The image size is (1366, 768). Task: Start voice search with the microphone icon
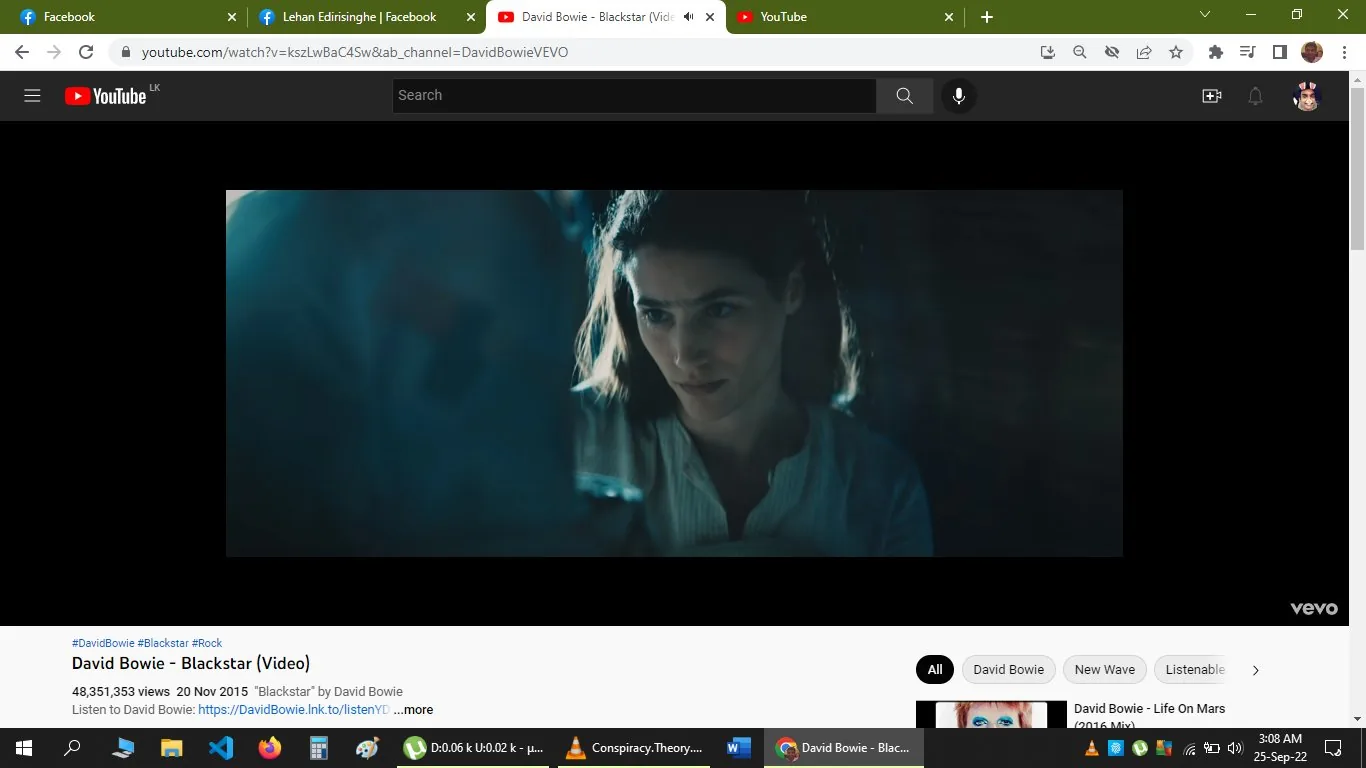(959, 95)
